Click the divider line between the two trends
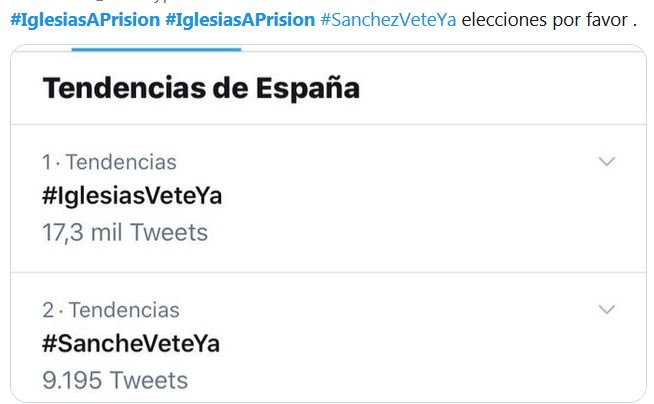The height and width of the screenshot is (404, 654). click(x=328, y=272)
